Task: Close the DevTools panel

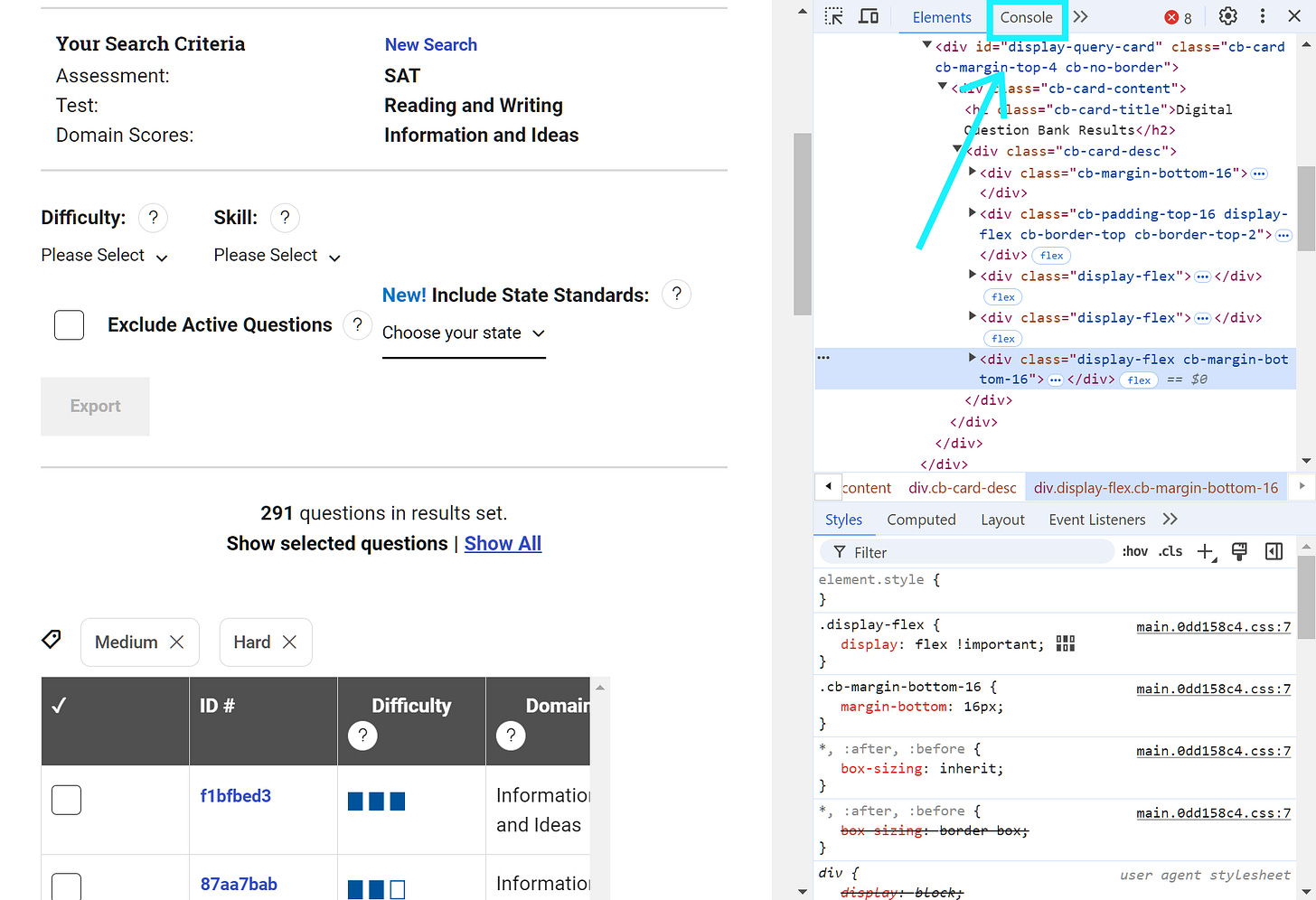Action: pos(1294,16)
